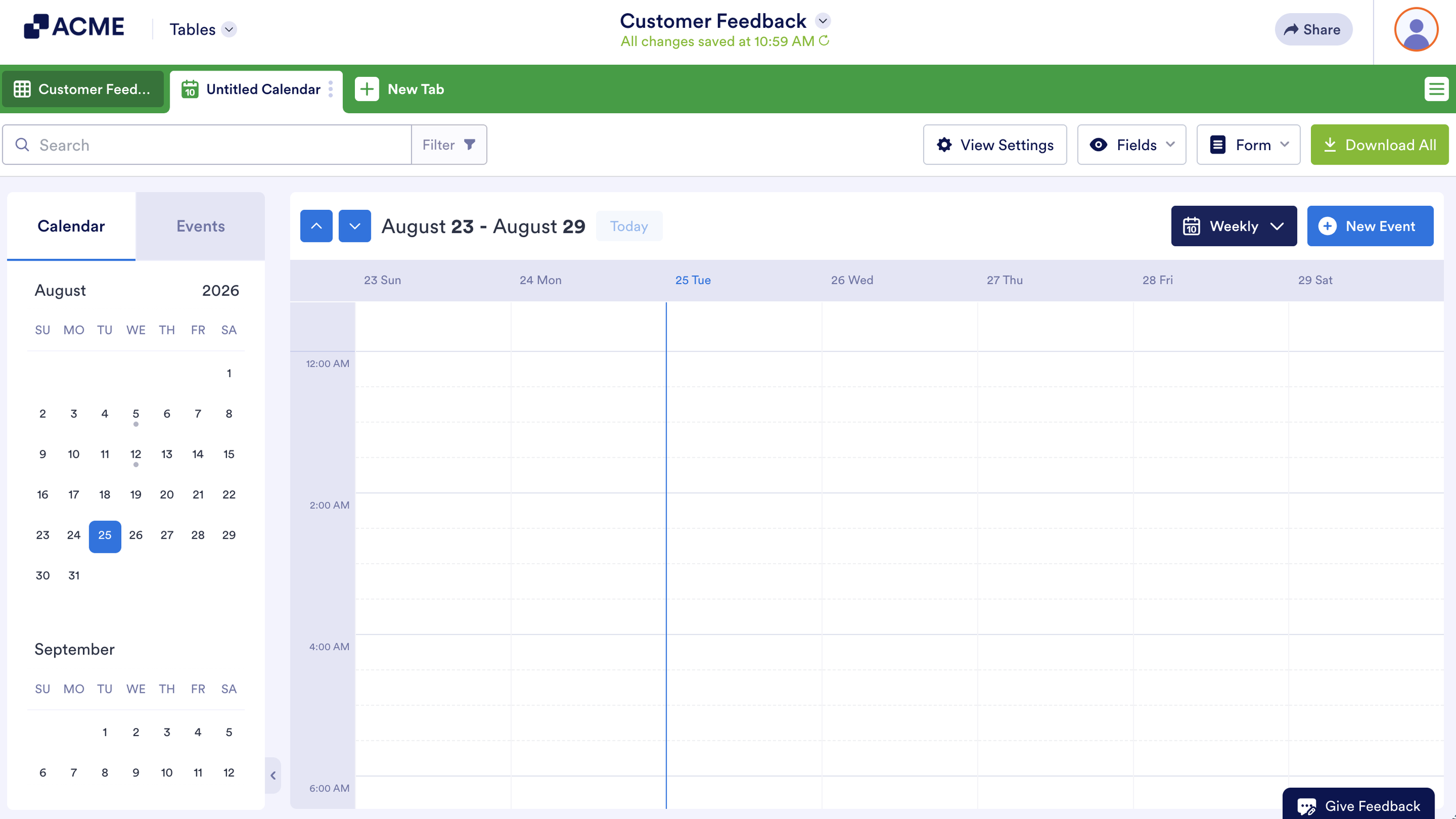Switch to the Events sidebar tab

tap(200, 226)
